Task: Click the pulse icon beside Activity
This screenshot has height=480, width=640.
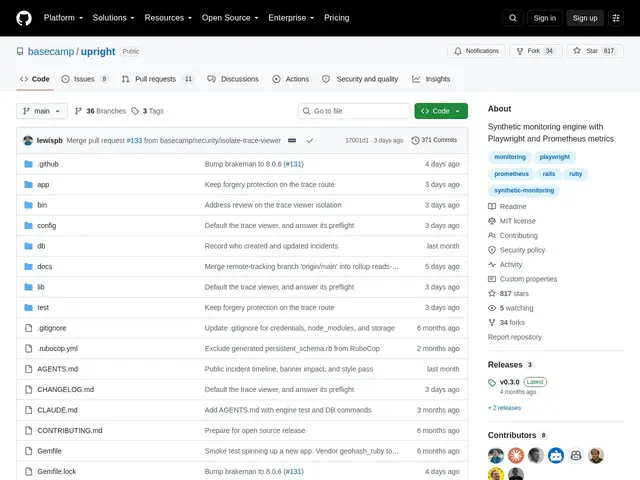Action: coord(492,264)
